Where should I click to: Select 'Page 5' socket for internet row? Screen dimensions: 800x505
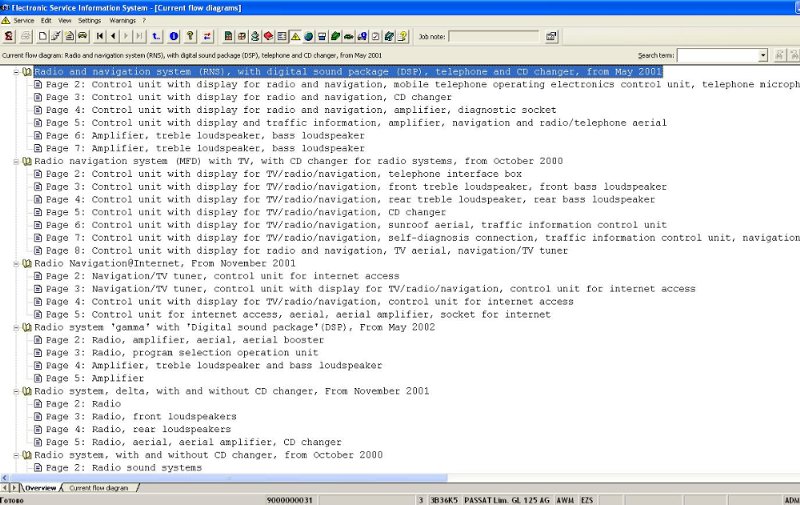pos(298,315)
